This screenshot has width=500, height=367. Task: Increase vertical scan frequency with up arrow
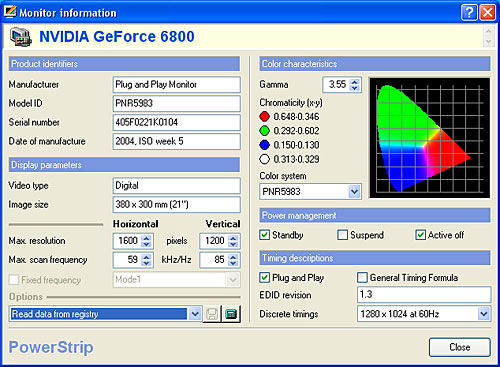pos(233,257)
